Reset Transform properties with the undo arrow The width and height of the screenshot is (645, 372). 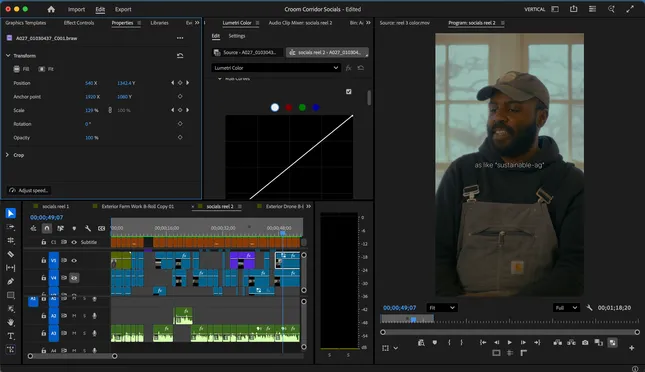click(180, 56)
